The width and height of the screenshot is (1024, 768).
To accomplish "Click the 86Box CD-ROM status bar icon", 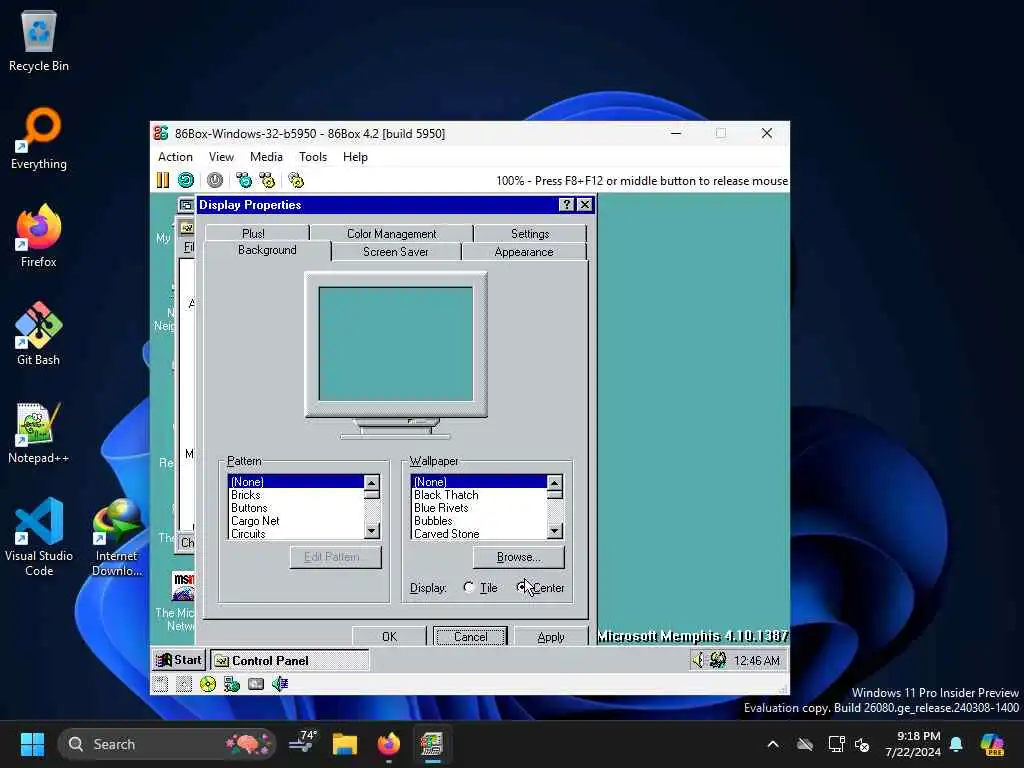I will coord(208,684).
